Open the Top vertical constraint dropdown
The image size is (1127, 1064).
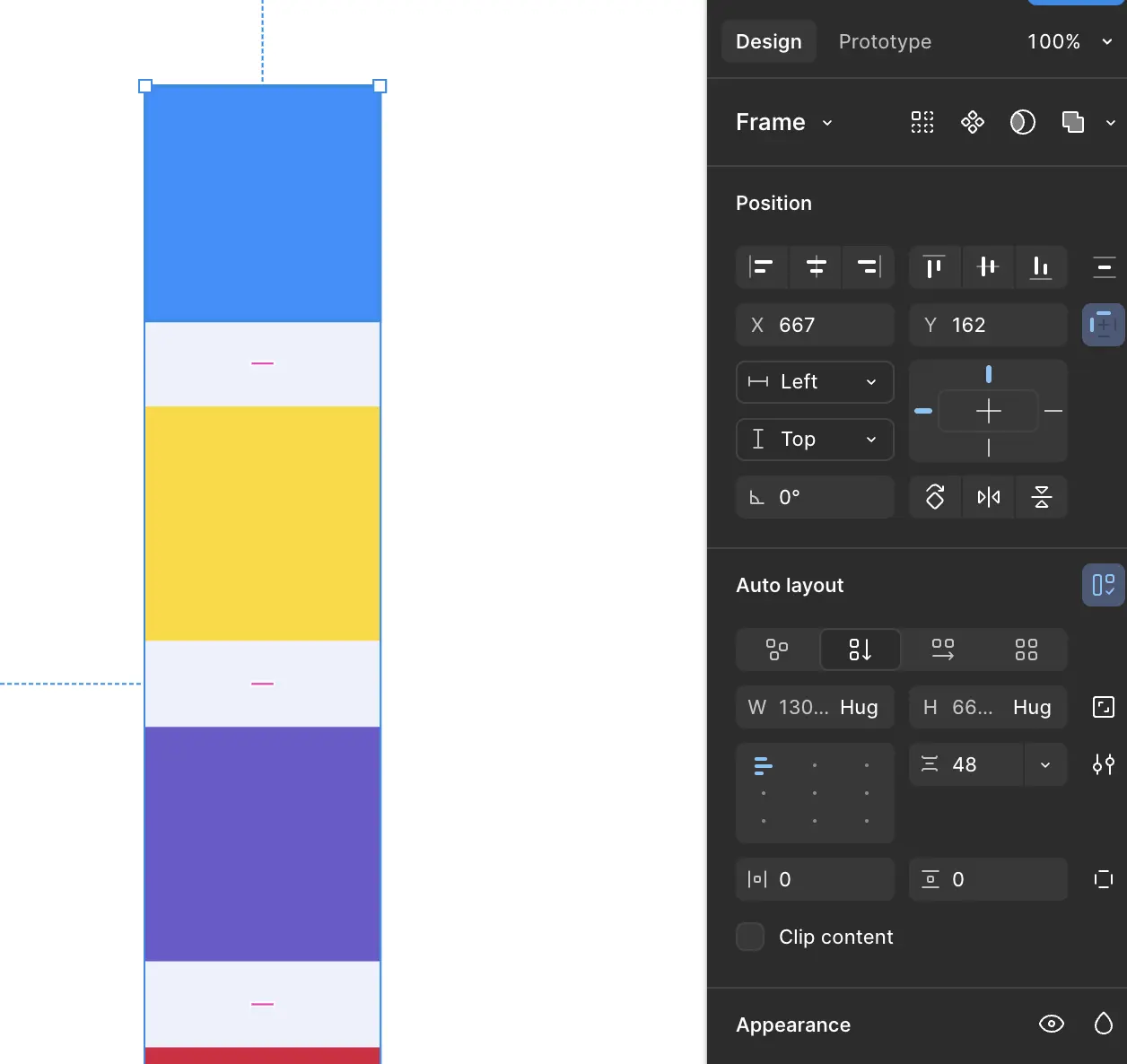[x=815, y=440]
